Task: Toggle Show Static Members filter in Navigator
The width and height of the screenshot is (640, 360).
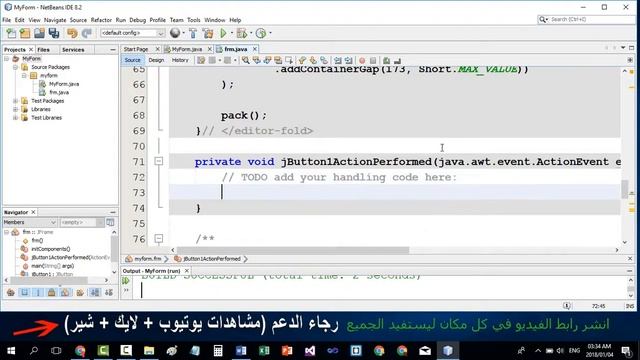Action: point(38,292)
